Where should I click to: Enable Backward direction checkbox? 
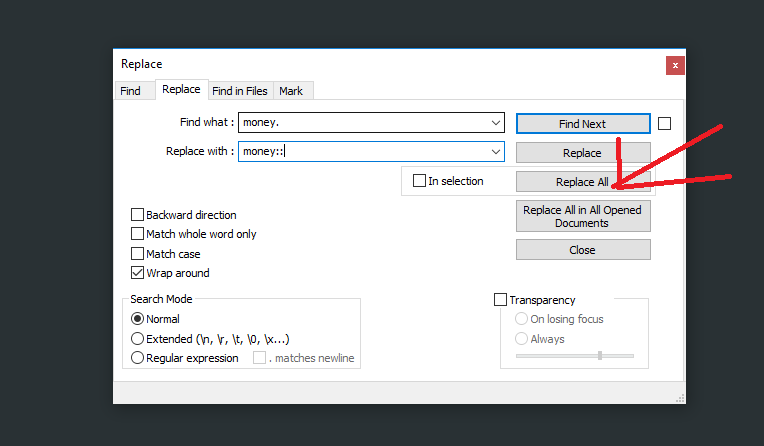(137, 215)
